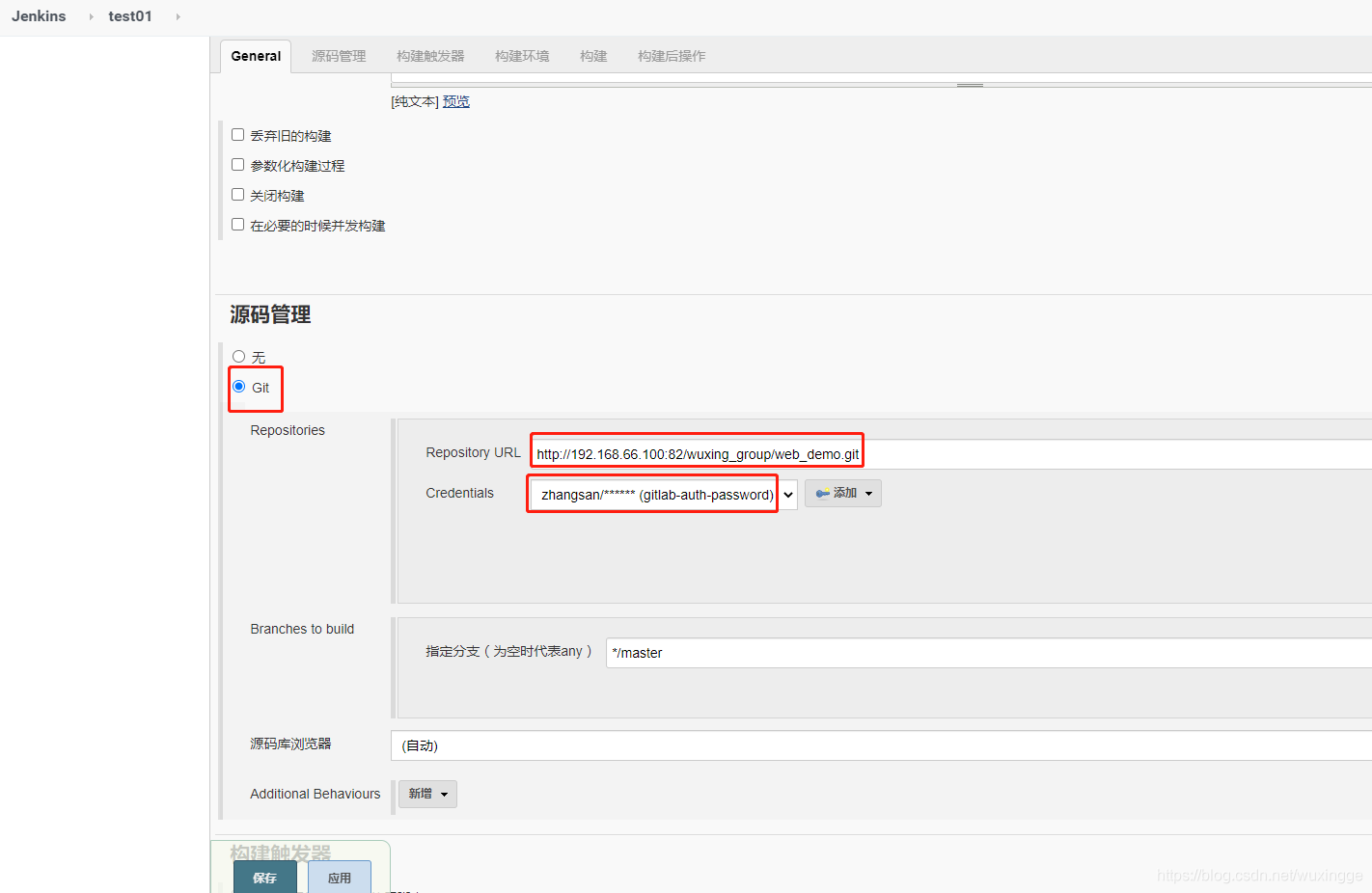This screenshot has width=1372, height=893.
Task: Switch to the 源码管理 tab
Action: click(x=339, y=56)
